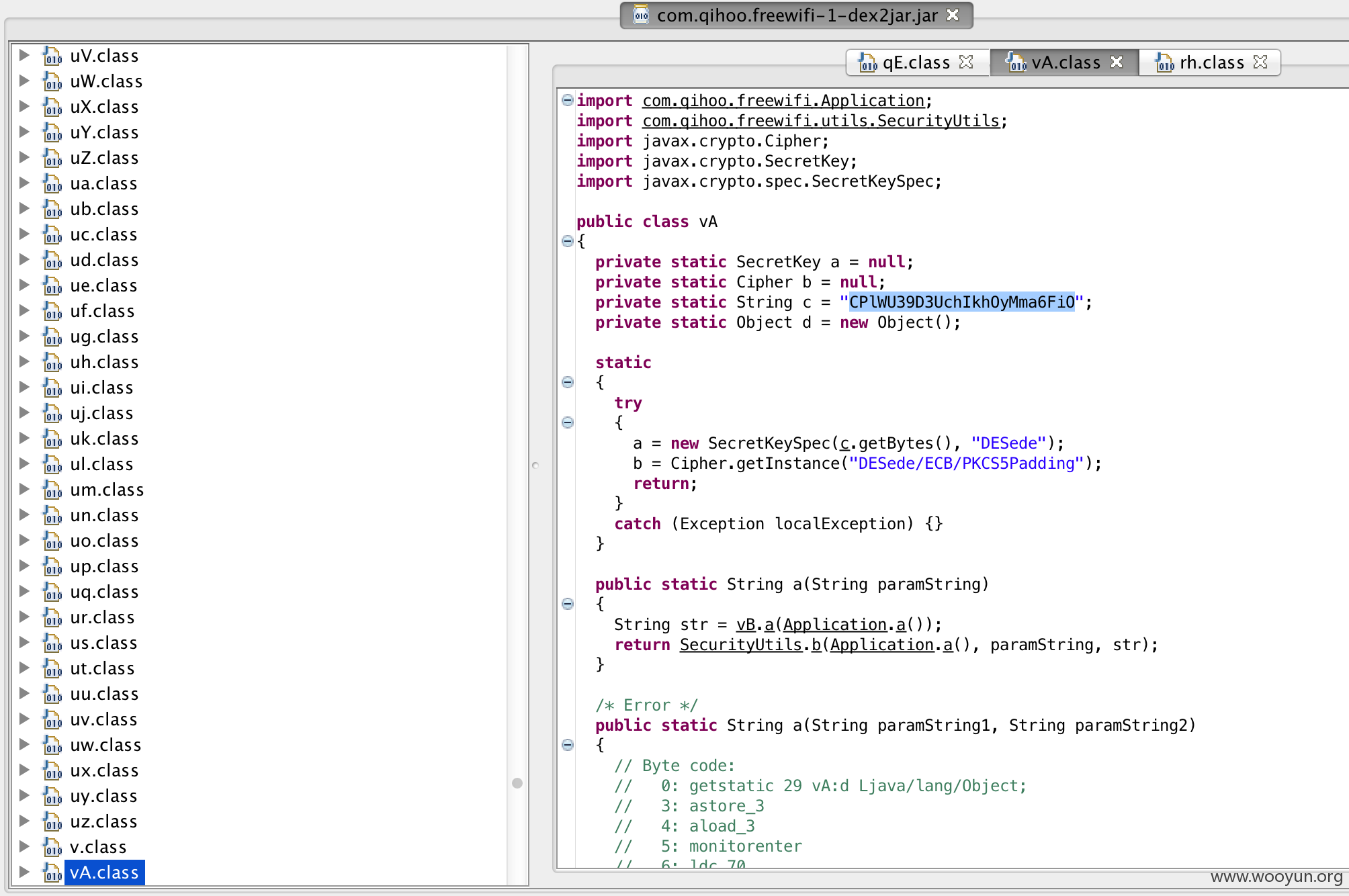This screenshot has height=896, width=1349.
Task: Click the uf.class file icon
Action: (x=52, y=311)
